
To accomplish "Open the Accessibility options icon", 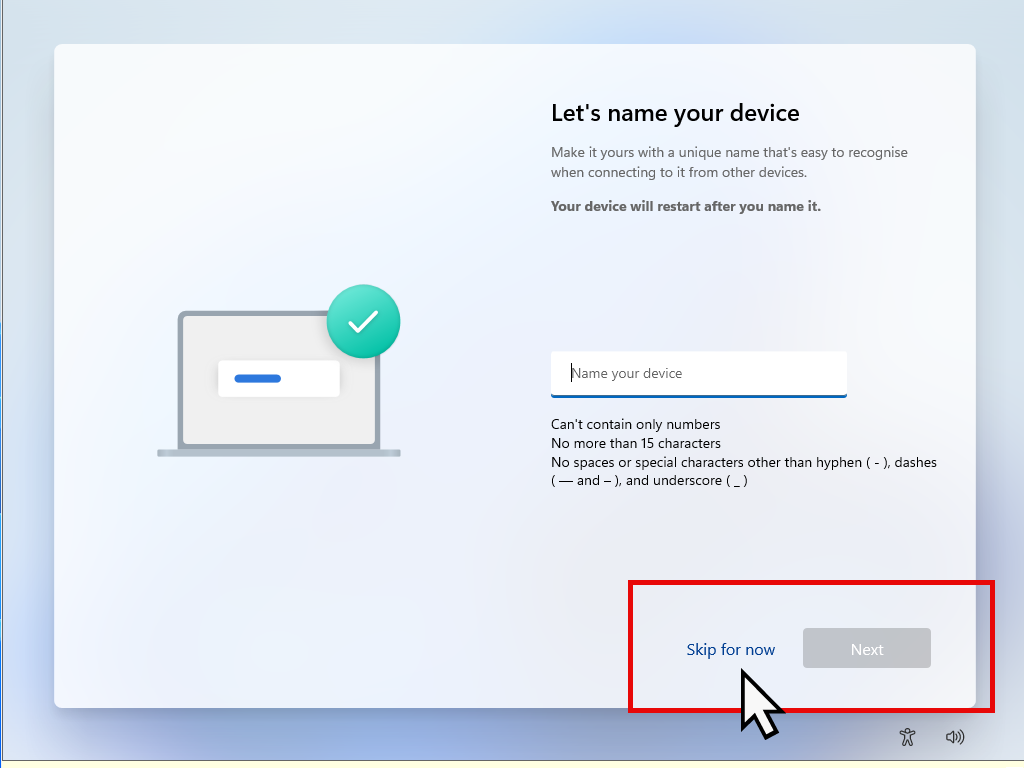I will (907, 737).
